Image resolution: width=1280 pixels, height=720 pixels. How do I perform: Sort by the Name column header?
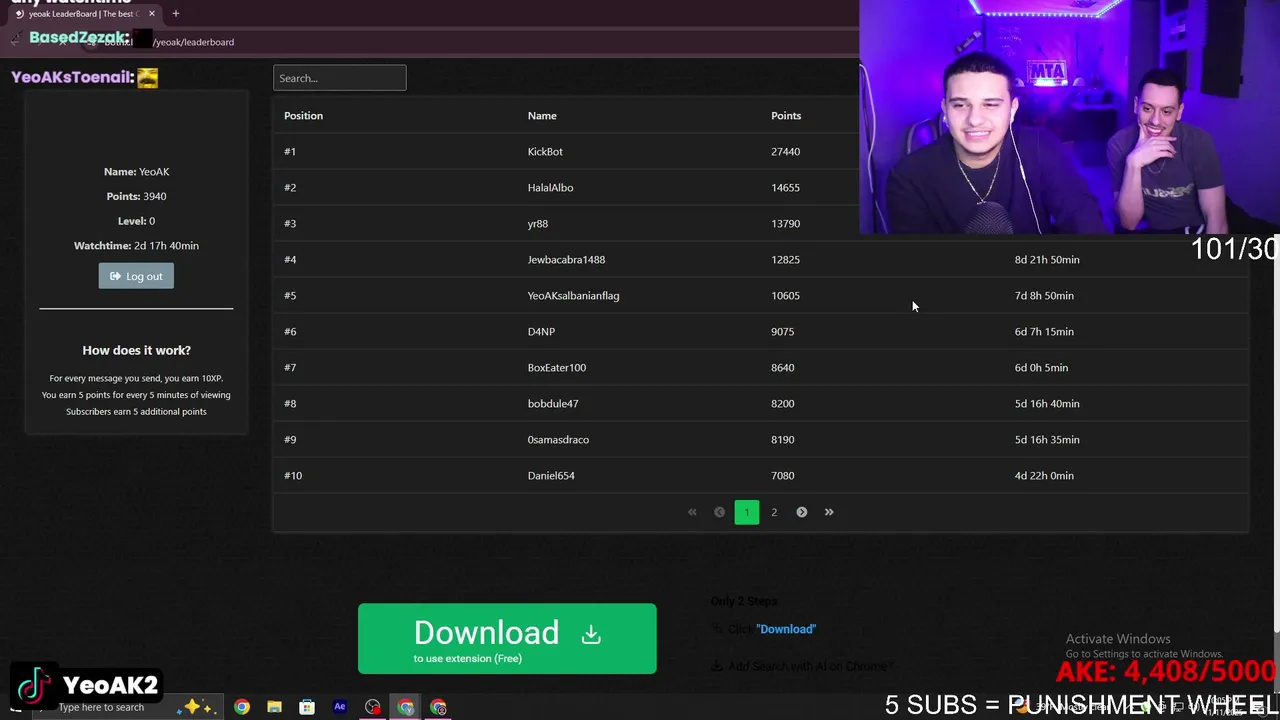click(542, 116)
